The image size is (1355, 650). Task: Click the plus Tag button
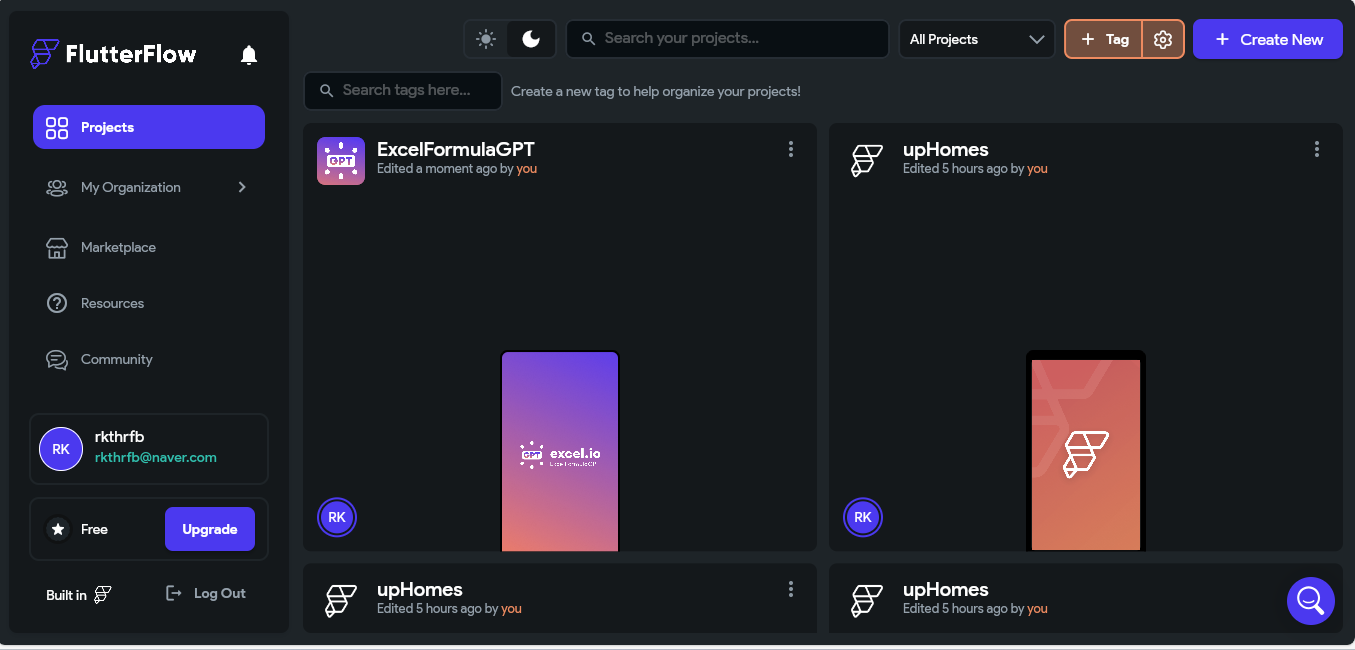coord(1104,39)
